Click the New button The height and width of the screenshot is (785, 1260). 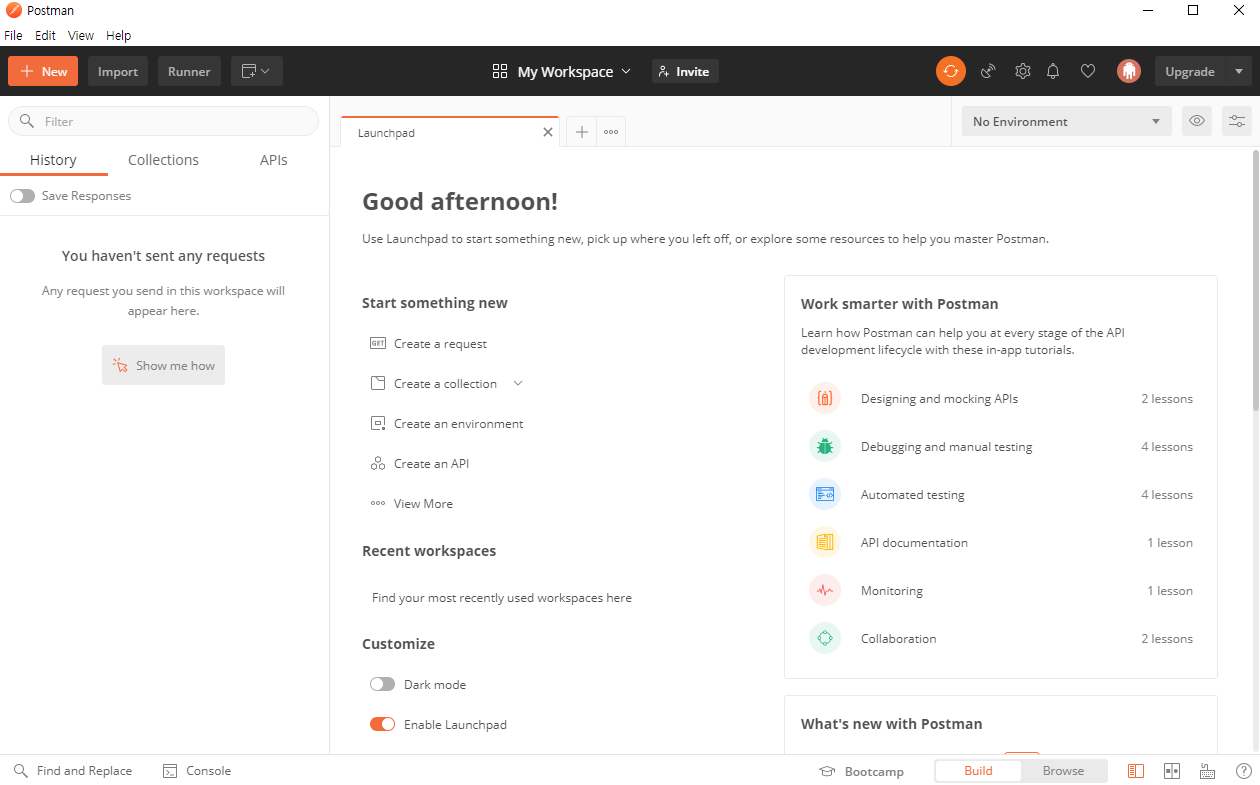tap(43, 71)
